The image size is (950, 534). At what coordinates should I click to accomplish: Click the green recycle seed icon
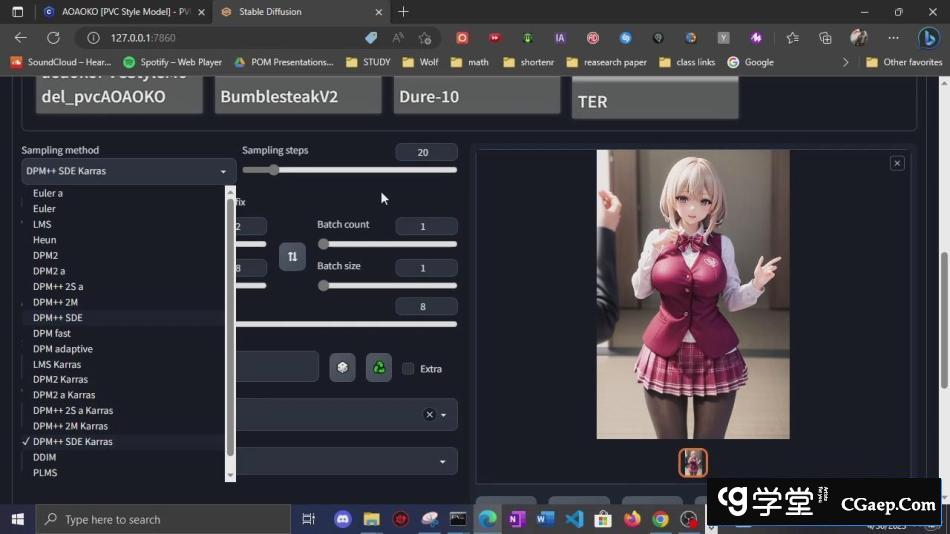(379, 367)
